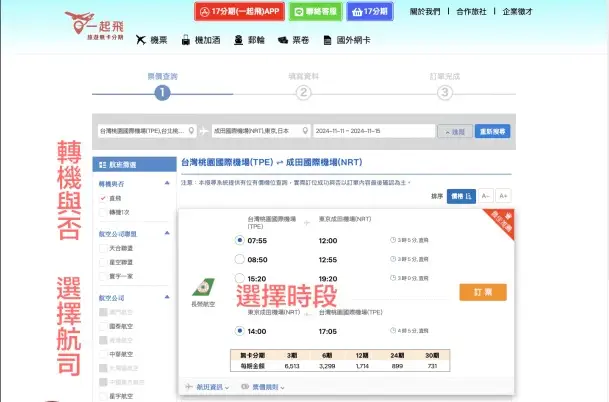Sort results with the 價格 button
This screenshot has width=609, height=402.
pos(461,196)
